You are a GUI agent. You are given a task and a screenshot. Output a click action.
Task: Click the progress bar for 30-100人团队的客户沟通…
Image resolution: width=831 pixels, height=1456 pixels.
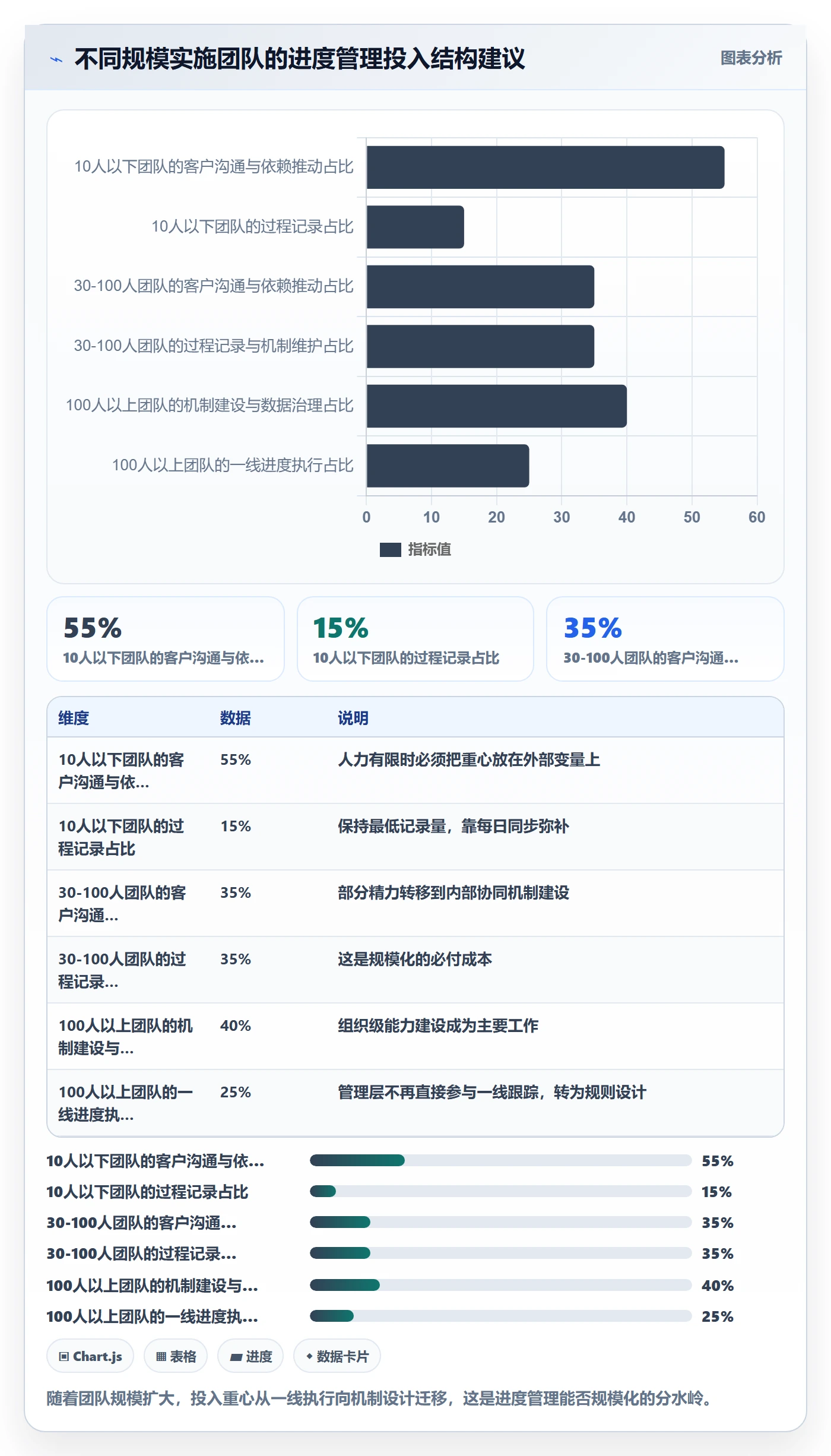(x=501, y=1222)
